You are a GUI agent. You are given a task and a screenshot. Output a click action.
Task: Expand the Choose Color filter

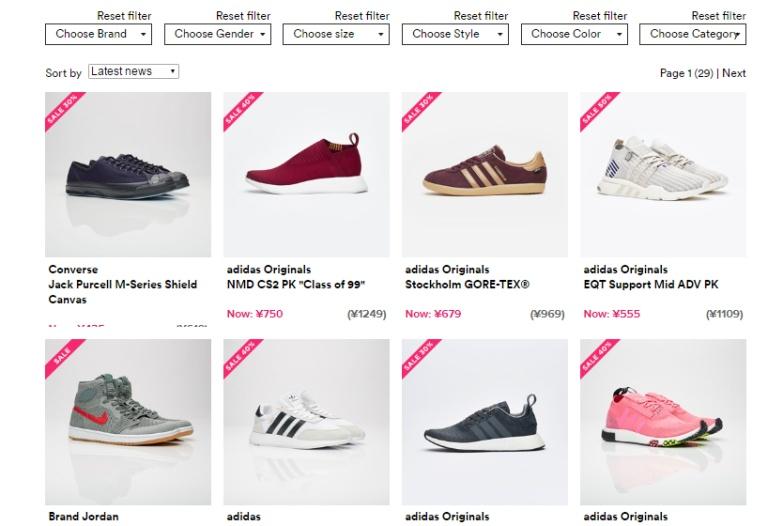[x=574, y=34]
